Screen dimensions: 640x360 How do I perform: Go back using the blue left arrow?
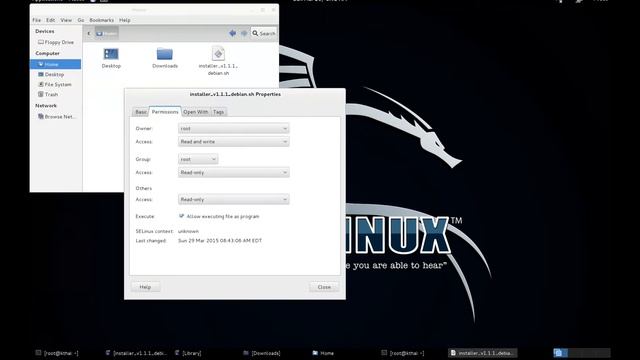(x=232, y=33)
